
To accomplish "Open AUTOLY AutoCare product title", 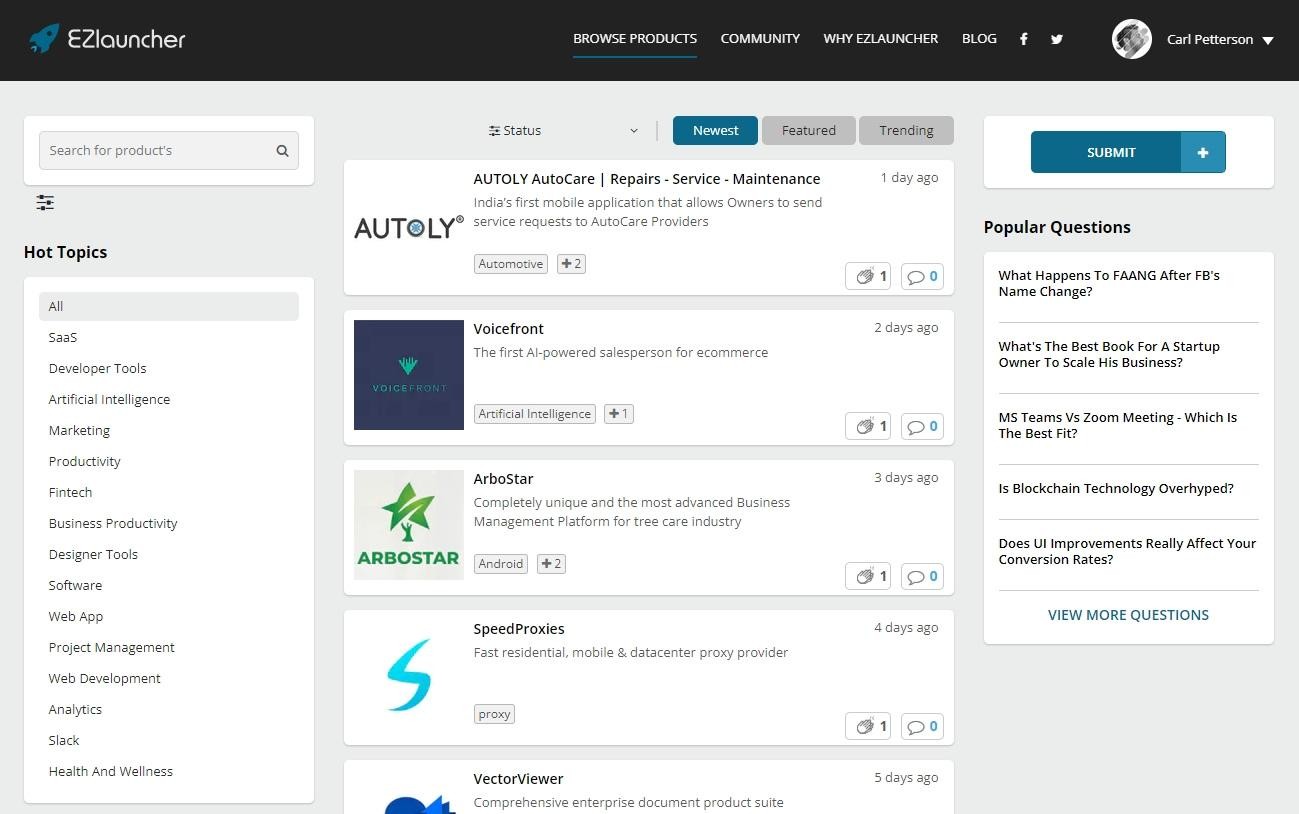I will pos(647,179).
